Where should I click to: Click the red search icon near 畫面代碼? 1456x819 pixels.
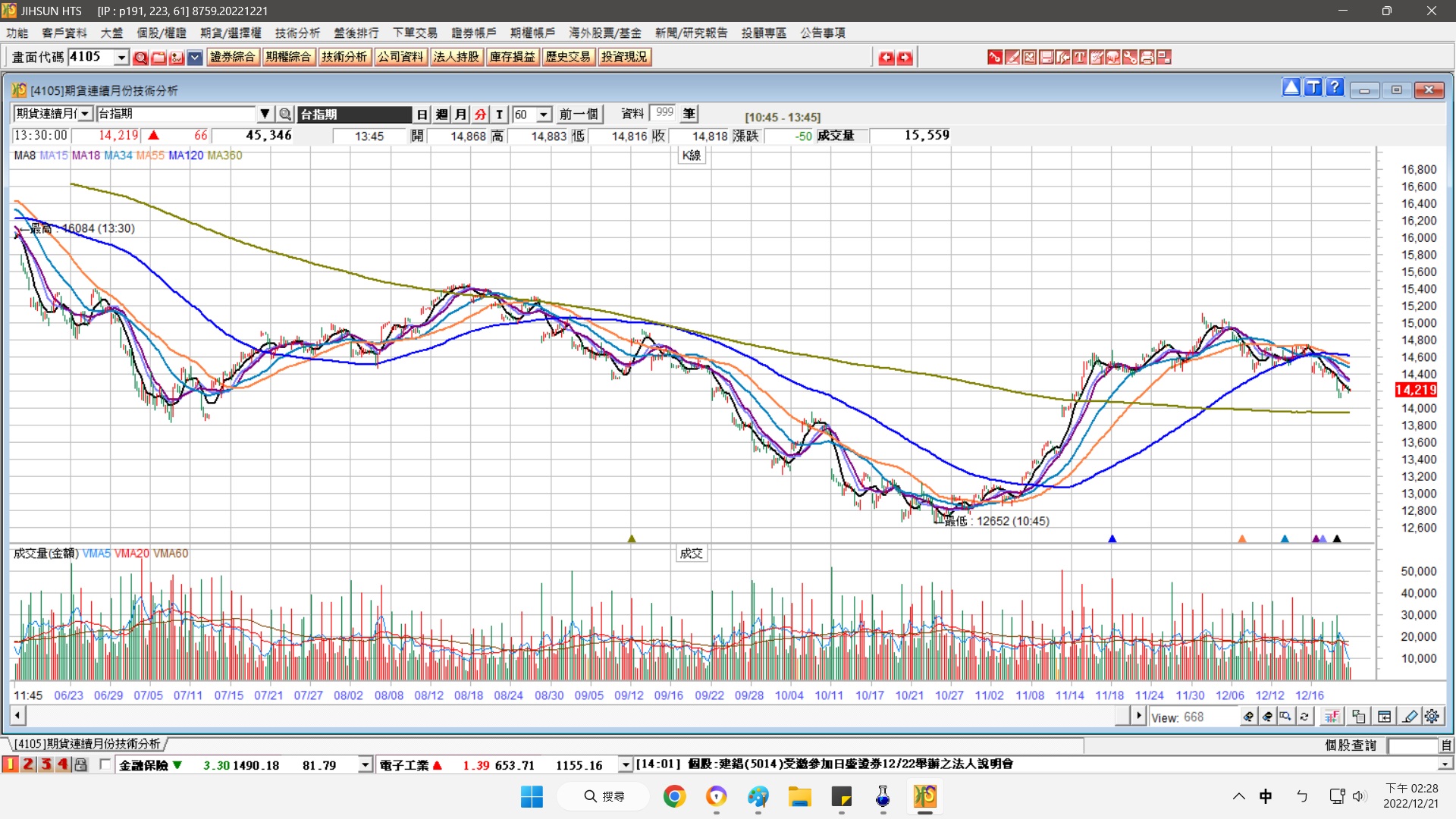pyautogui.click(x=140, y=58)
